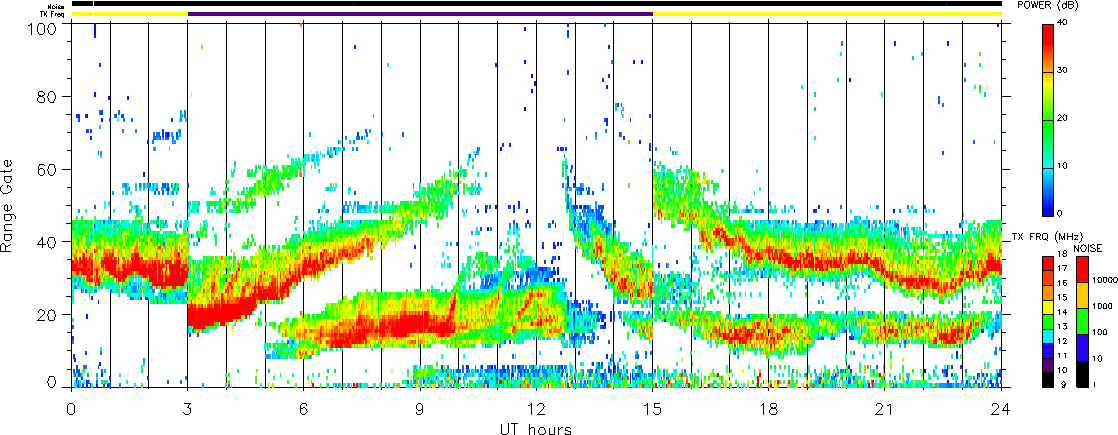
Task: Click the "1000" NOISE legend label
Action: pos(1102,307)
